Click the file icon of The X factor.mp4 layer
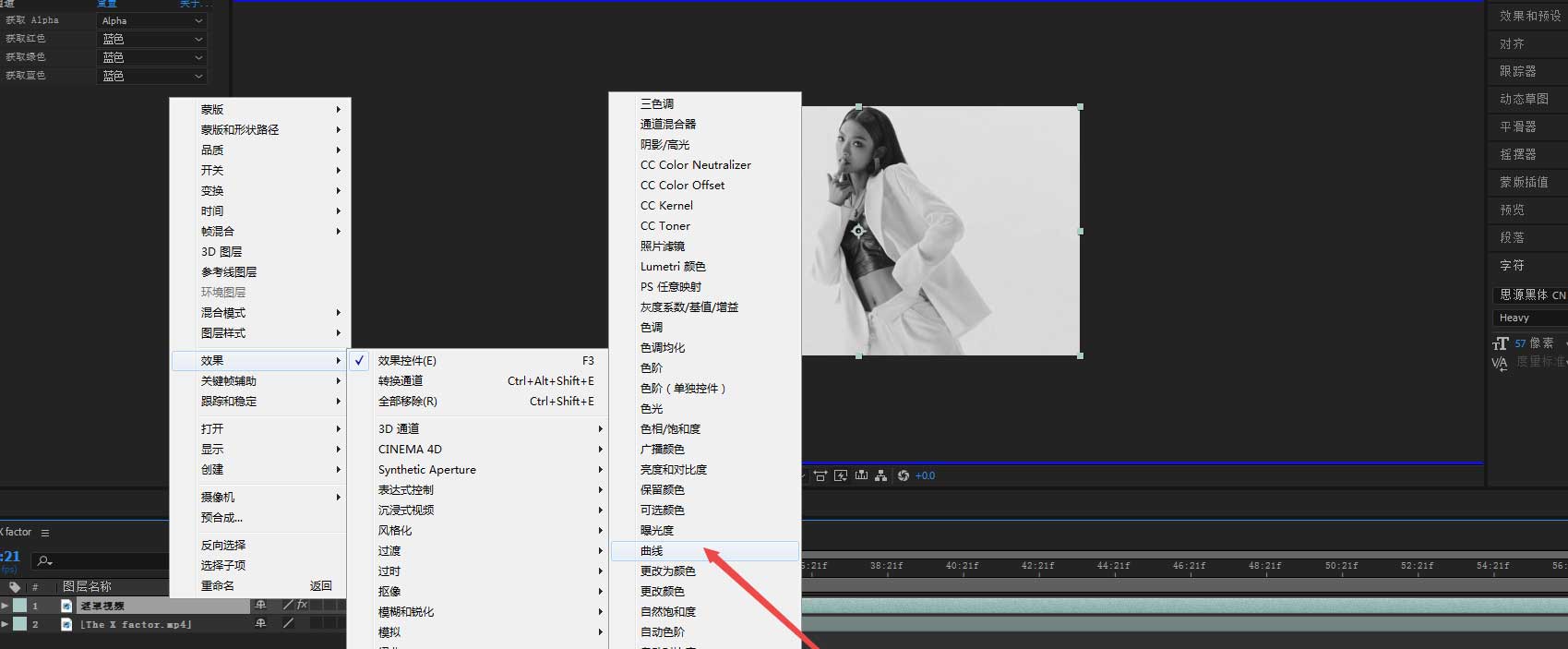This screenshot has height=649, width=1568. [66, 624]
